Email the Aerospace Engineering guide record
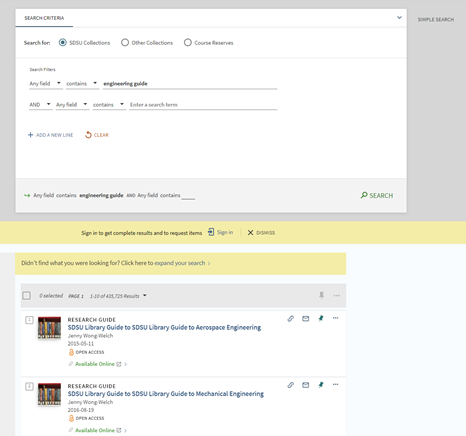This screenshot has height=436, width=466. [306, 319]
